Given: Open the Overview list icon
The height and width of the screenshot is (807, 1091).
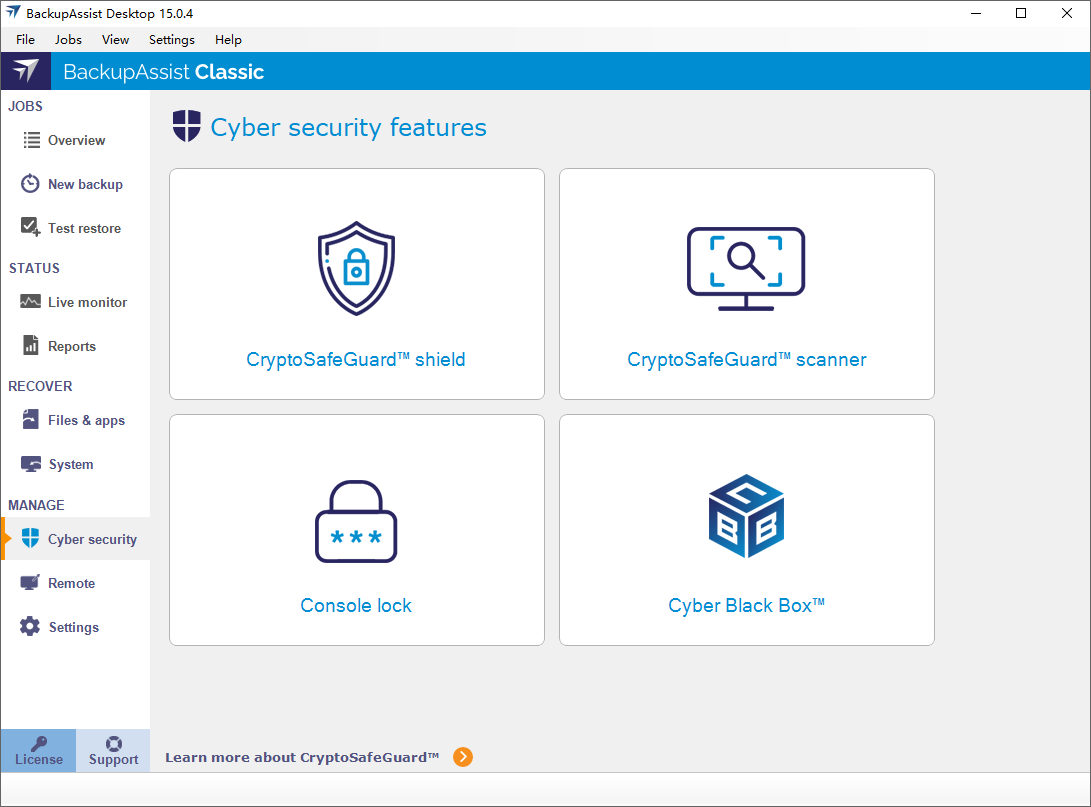Looking at the screenshot, I should [x=31, y=141].
